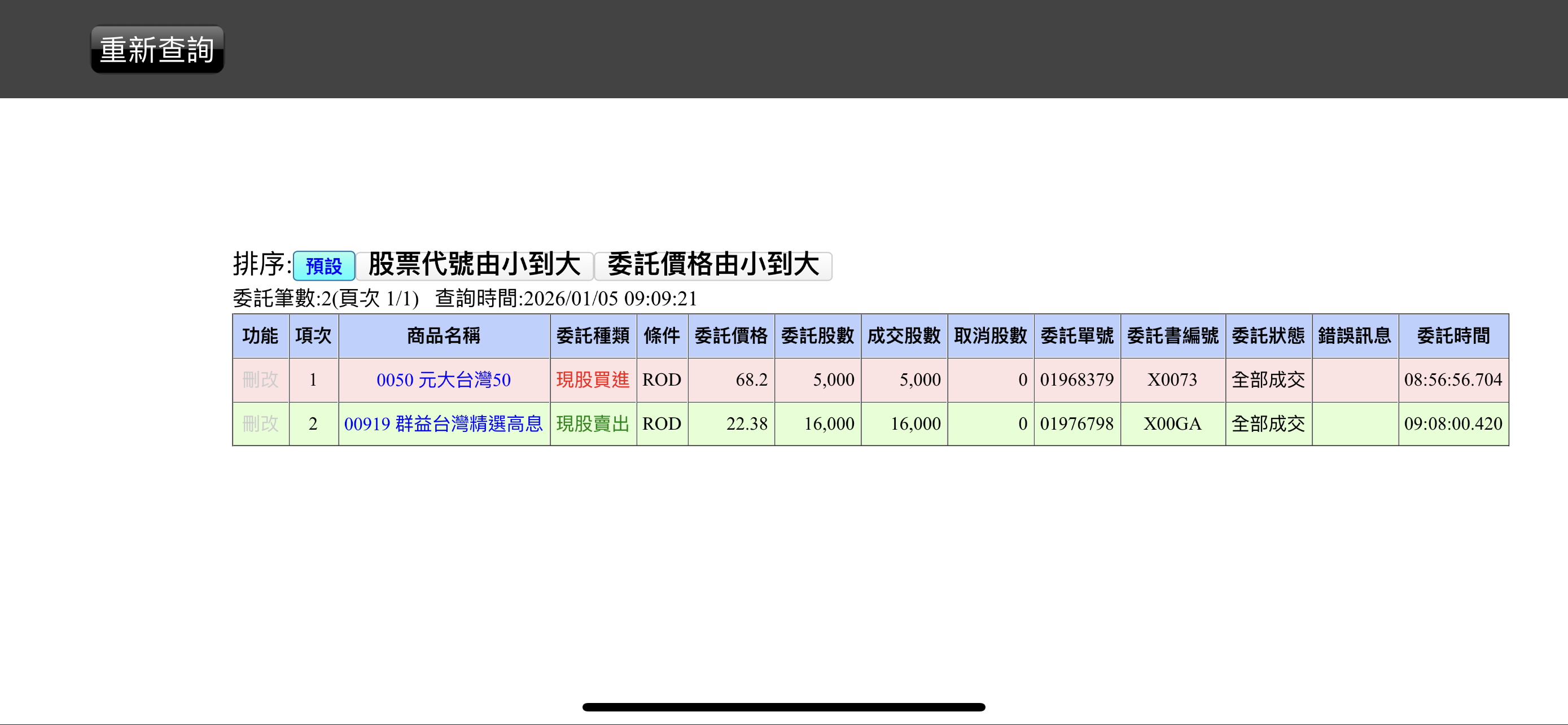Select the 預設 sort option
This screenshot has width=1568, height=725.
324,266
